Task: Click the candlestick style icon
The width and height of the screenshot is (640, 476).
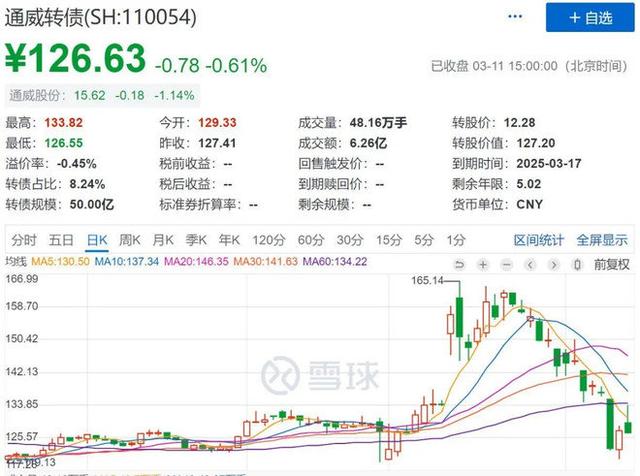Action: pos(577,265)
